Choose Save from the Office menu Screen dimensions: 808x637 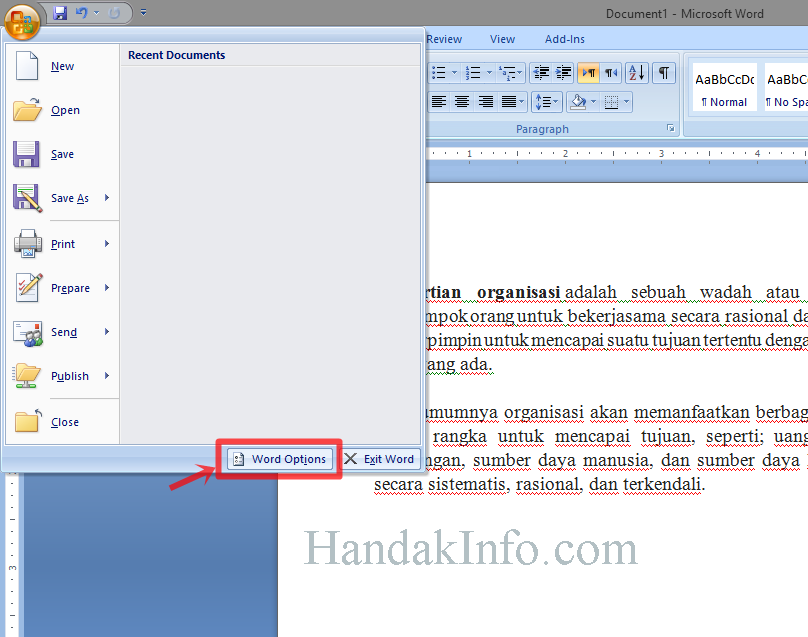pyautogui.click(x=62, y=154)
